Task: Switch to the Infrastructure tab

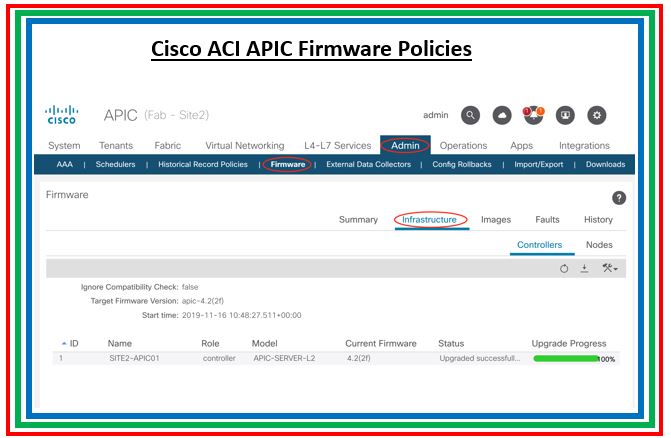Action: [x=430, y=220]
